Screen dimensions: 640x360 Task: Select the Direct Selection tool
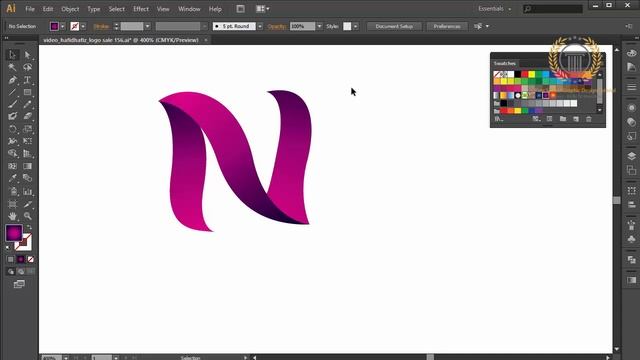coord(27,55)
